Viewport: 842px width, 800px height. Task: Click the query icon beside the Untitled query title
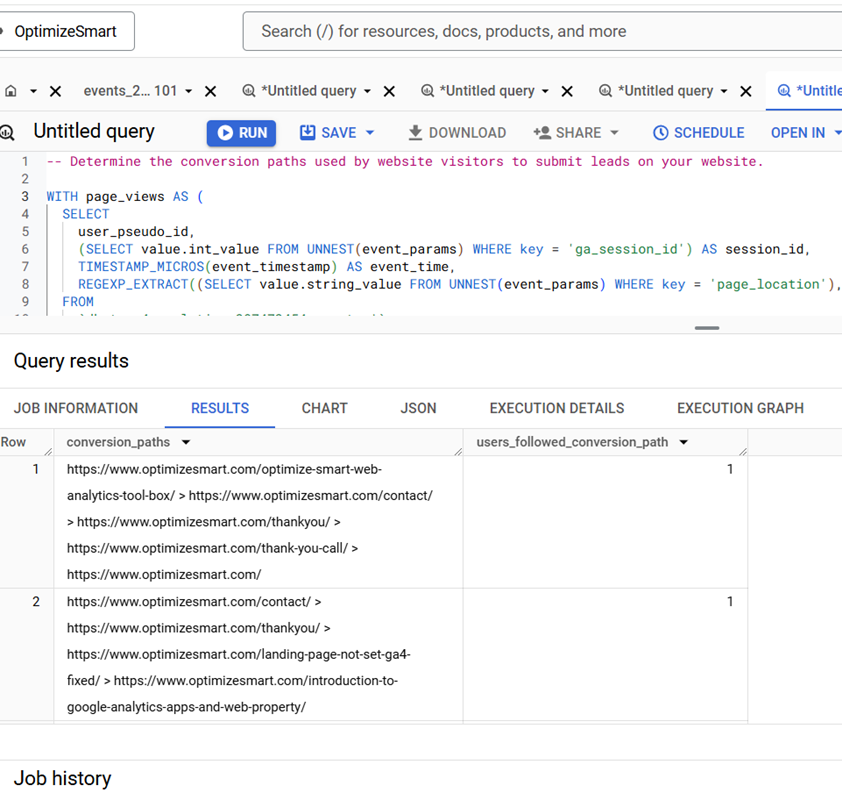pyautogui.click(x=8, y=132)
